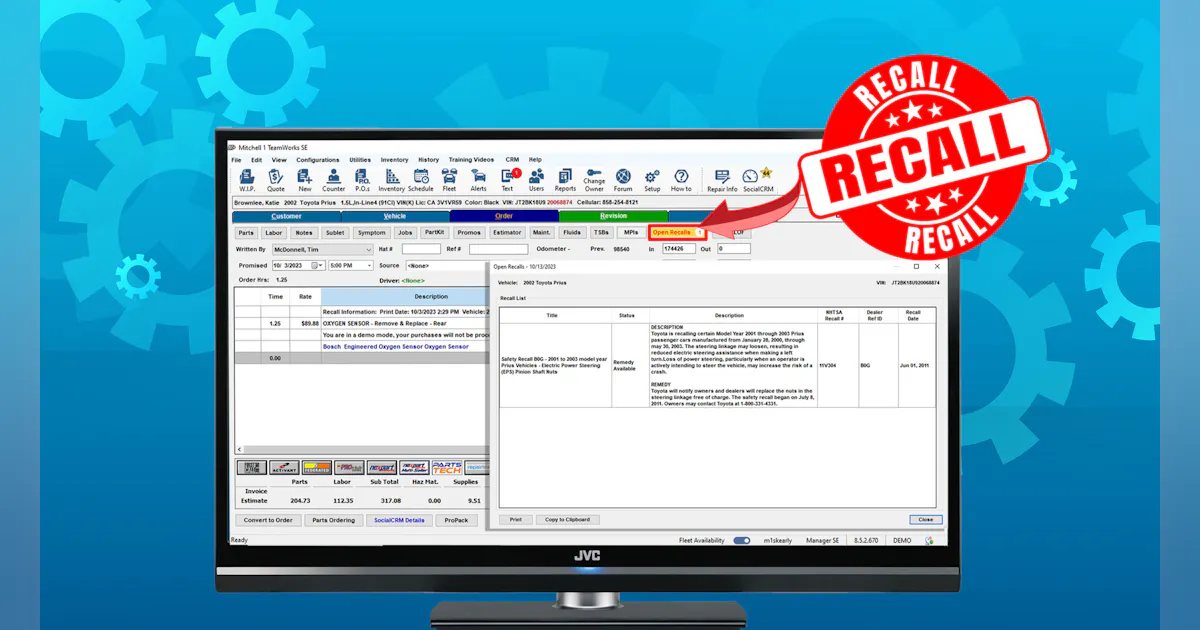The height and width of the screenshot is (630, 1200).
Task: Click the ProPack button
Action: [x=457, y=520]
